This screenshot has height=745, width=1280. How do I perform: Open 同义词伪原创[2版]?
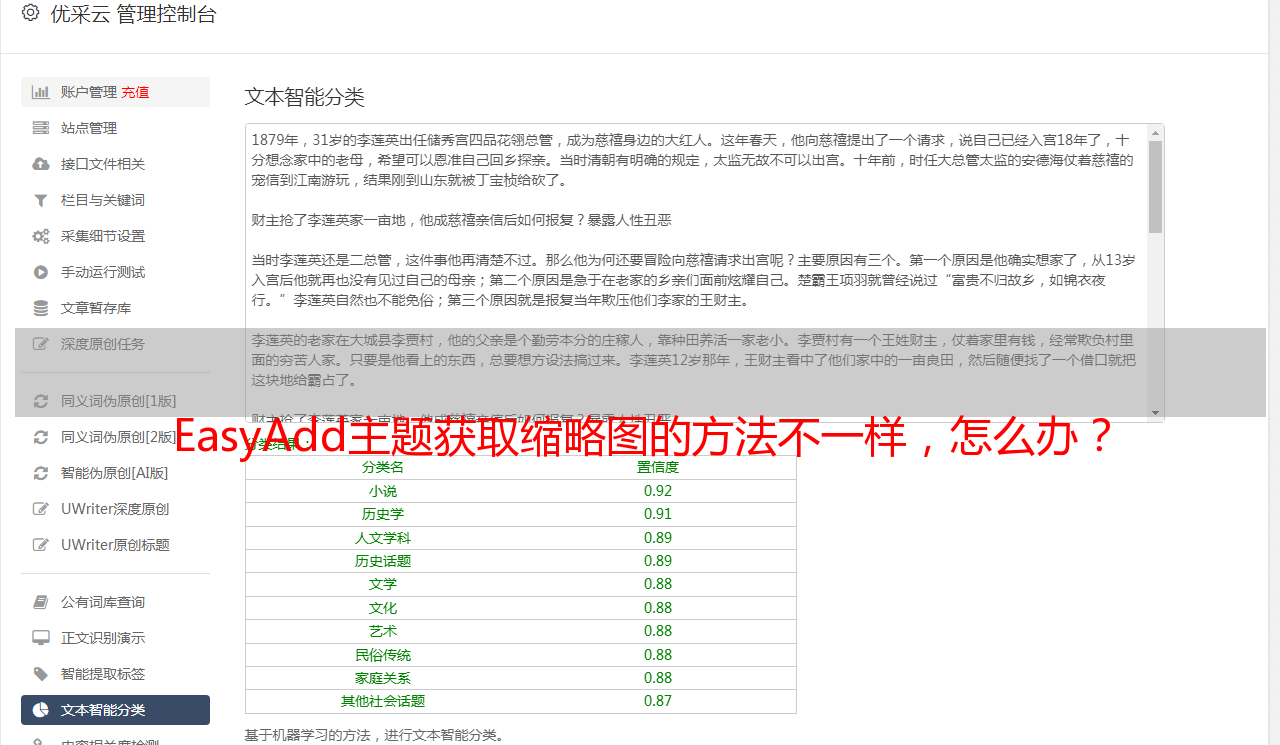click(115, 437)
